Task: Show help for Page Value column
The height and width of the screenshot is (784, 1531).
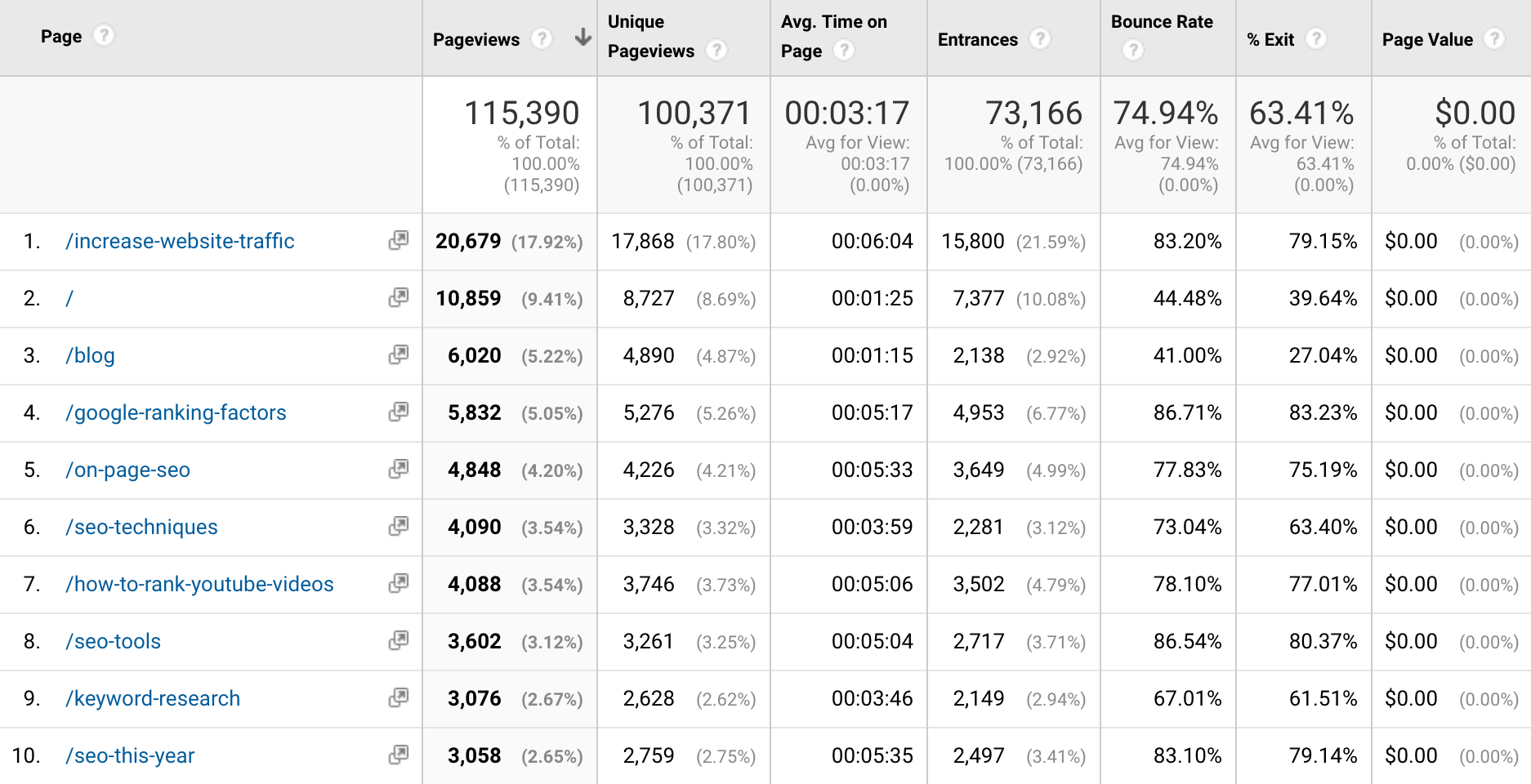Action: [x=1494, y=38]
